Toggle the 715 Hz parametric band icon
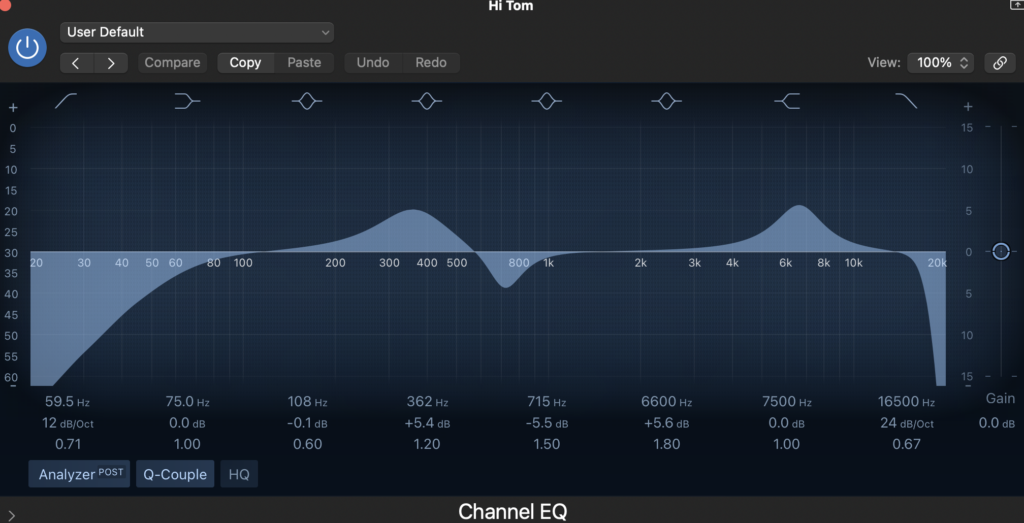Screen dimensions: 1024x523 point(546,101)
